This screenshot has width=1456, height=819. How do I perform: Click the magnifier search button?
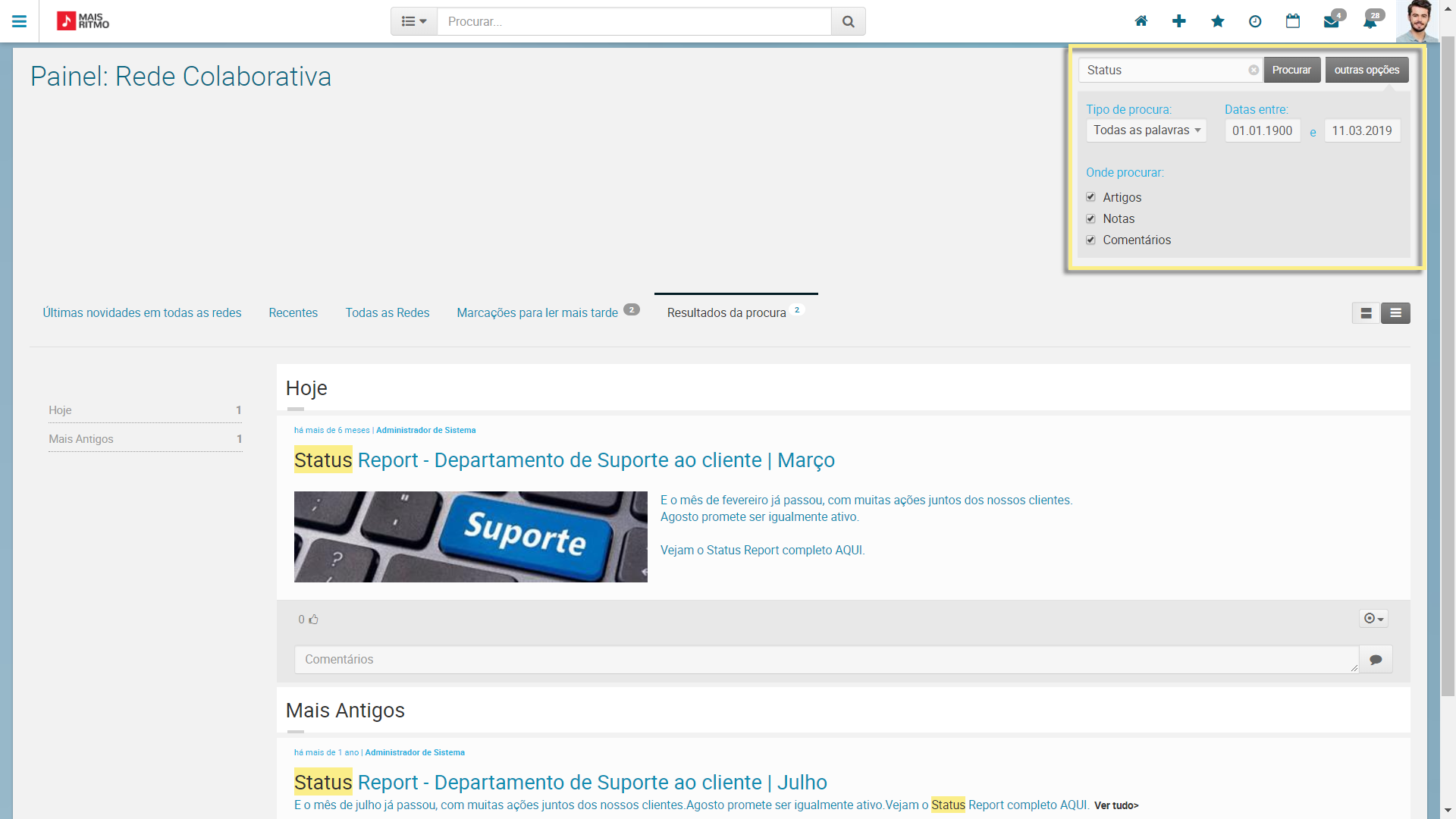849,21
